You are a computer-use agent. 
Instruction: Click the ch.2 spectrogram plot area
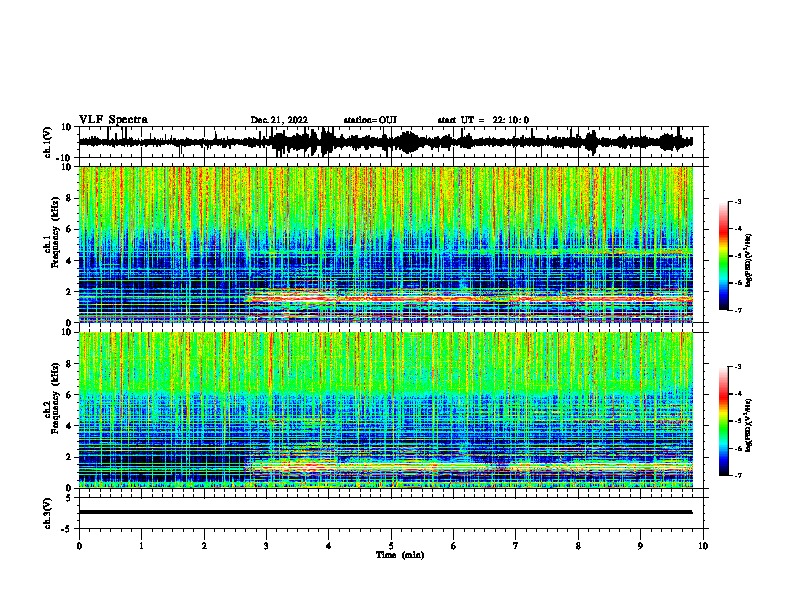click(x=386, y=410)
